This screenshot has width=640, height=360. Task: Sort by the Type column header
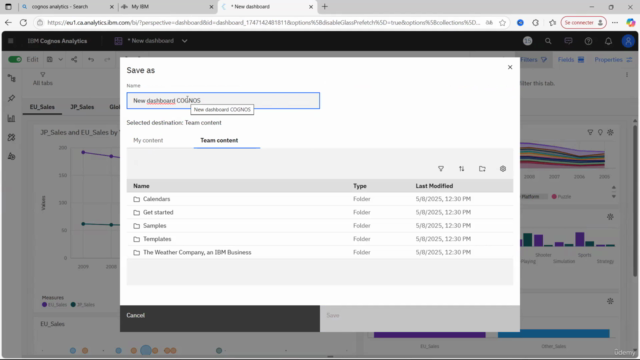point(360,186)
